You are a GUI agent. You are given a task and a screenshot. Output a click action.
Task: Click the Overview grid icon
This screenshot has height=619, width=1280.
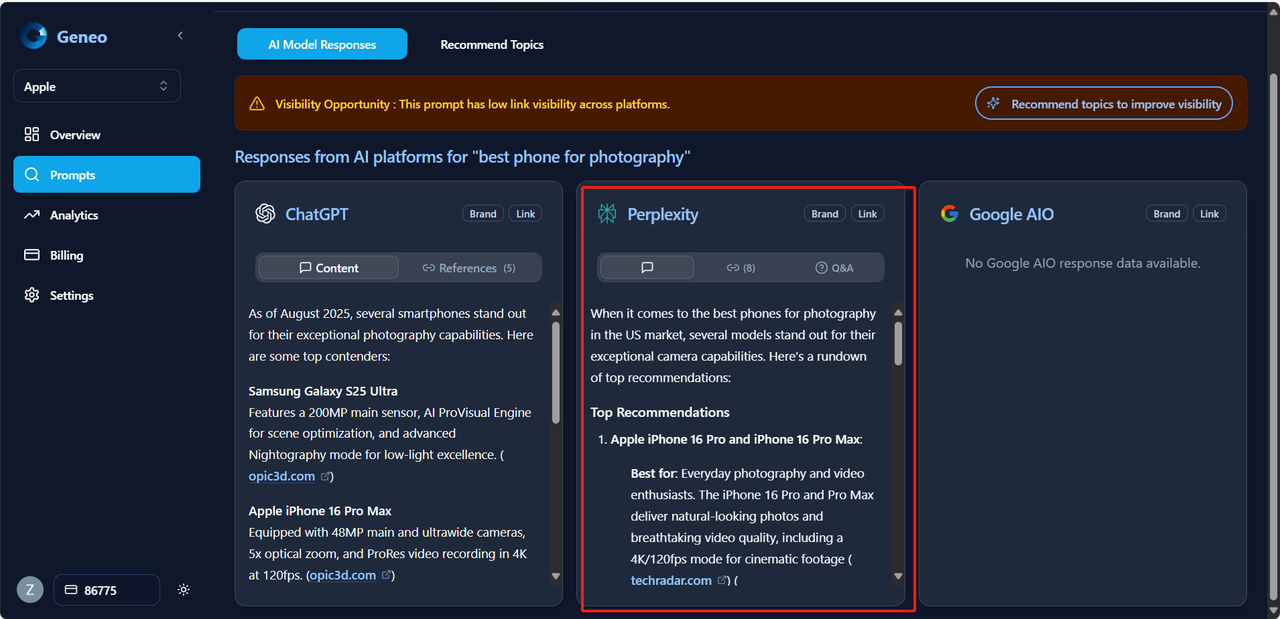click(32, 135)
